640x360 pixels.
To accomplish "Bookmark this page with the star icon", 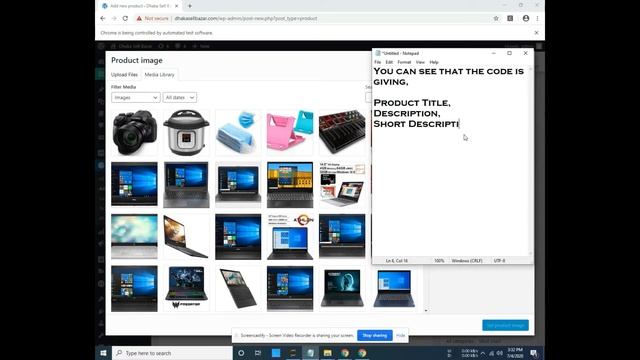I will tap(496, 18).
